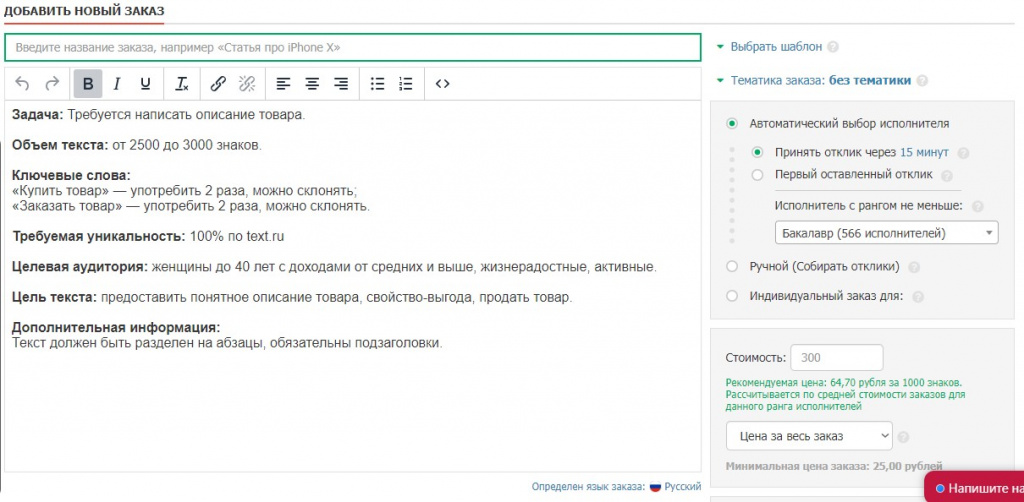Open help icon next to Тематика заказа

[x=921, y=81]
